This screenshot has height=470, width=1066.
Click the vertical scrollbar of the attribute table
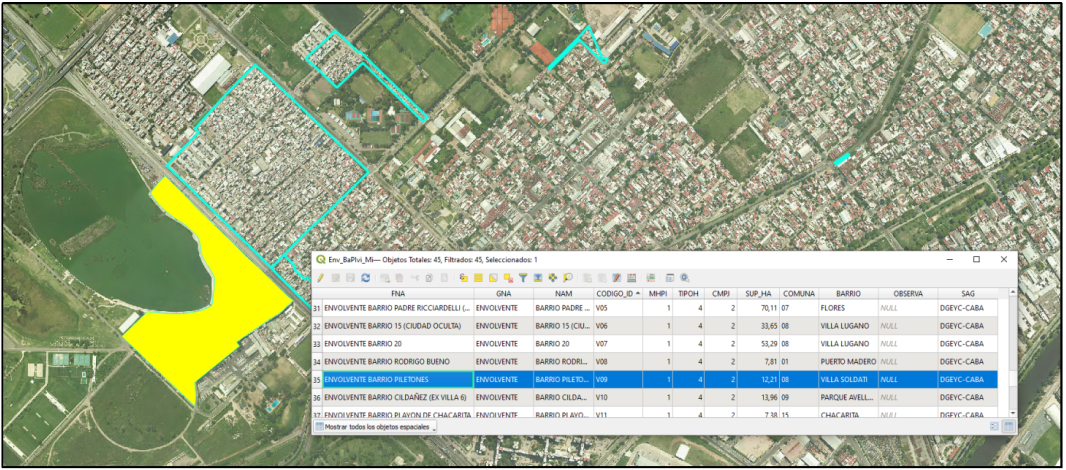click(x=1013, y=352)
